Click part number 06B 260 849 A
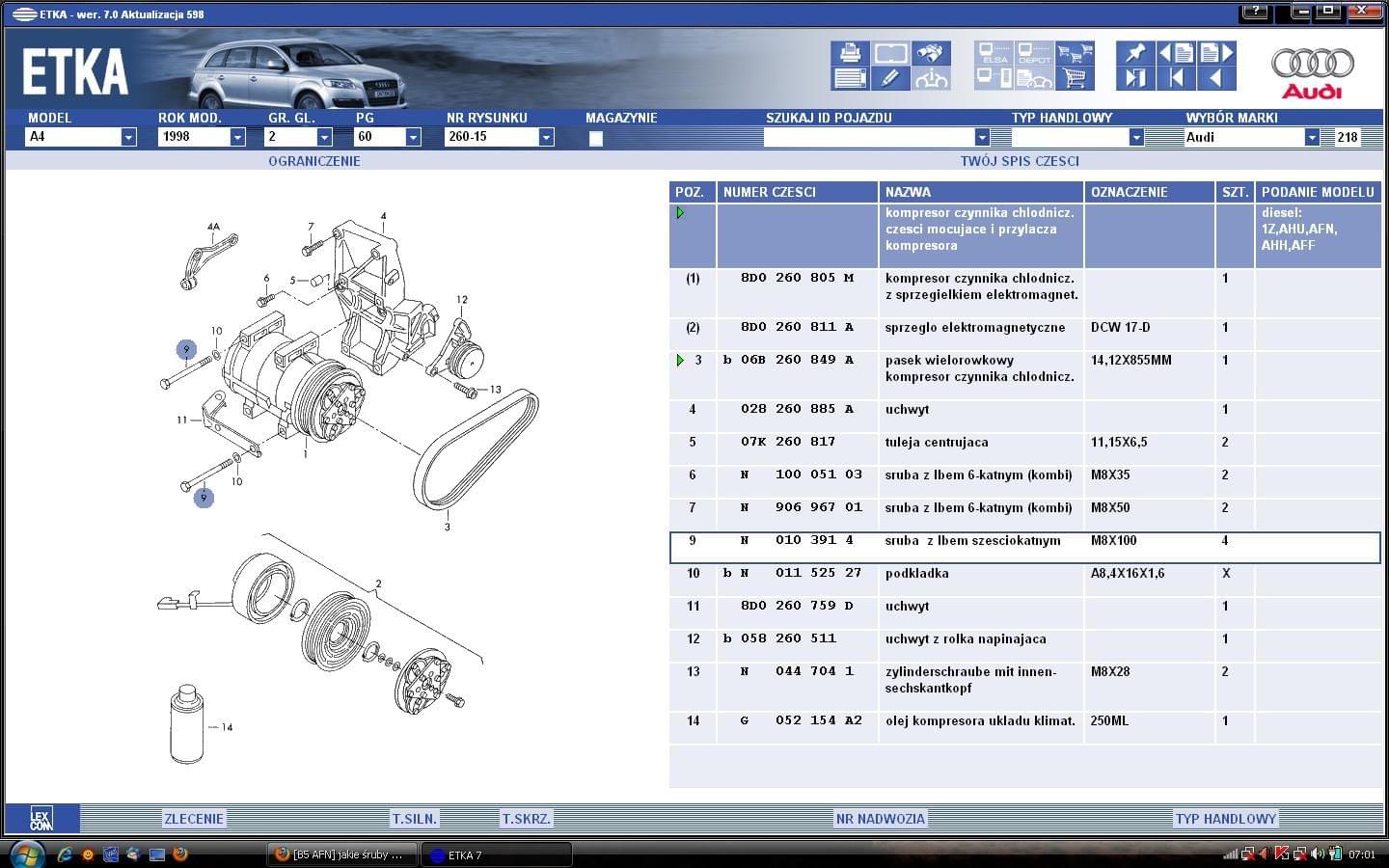Screen dimensions: 1389x868 point(797,360)
